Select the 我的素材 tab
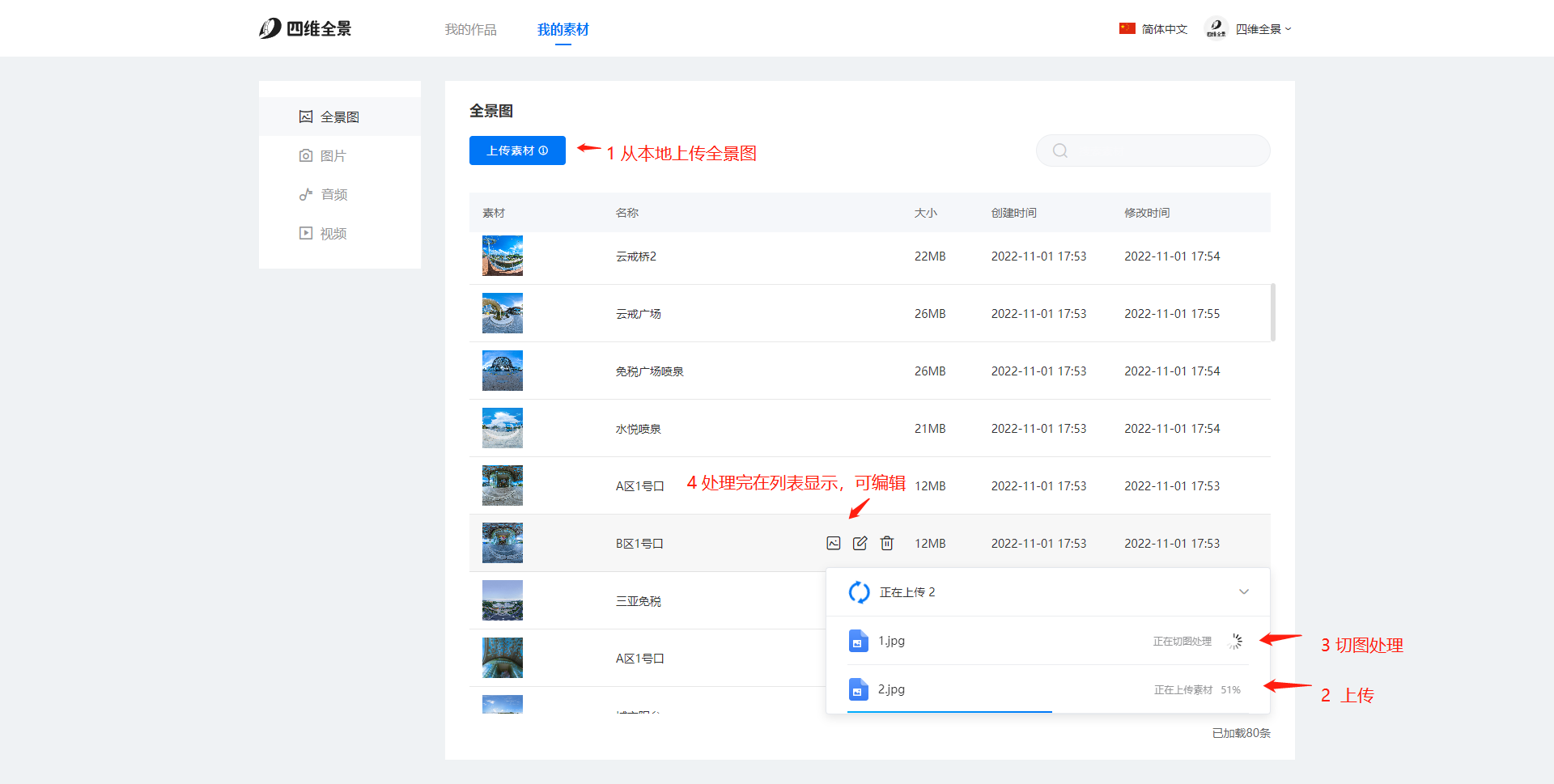The height and width of the screenshot is (784, 1554). pos(563,29)
